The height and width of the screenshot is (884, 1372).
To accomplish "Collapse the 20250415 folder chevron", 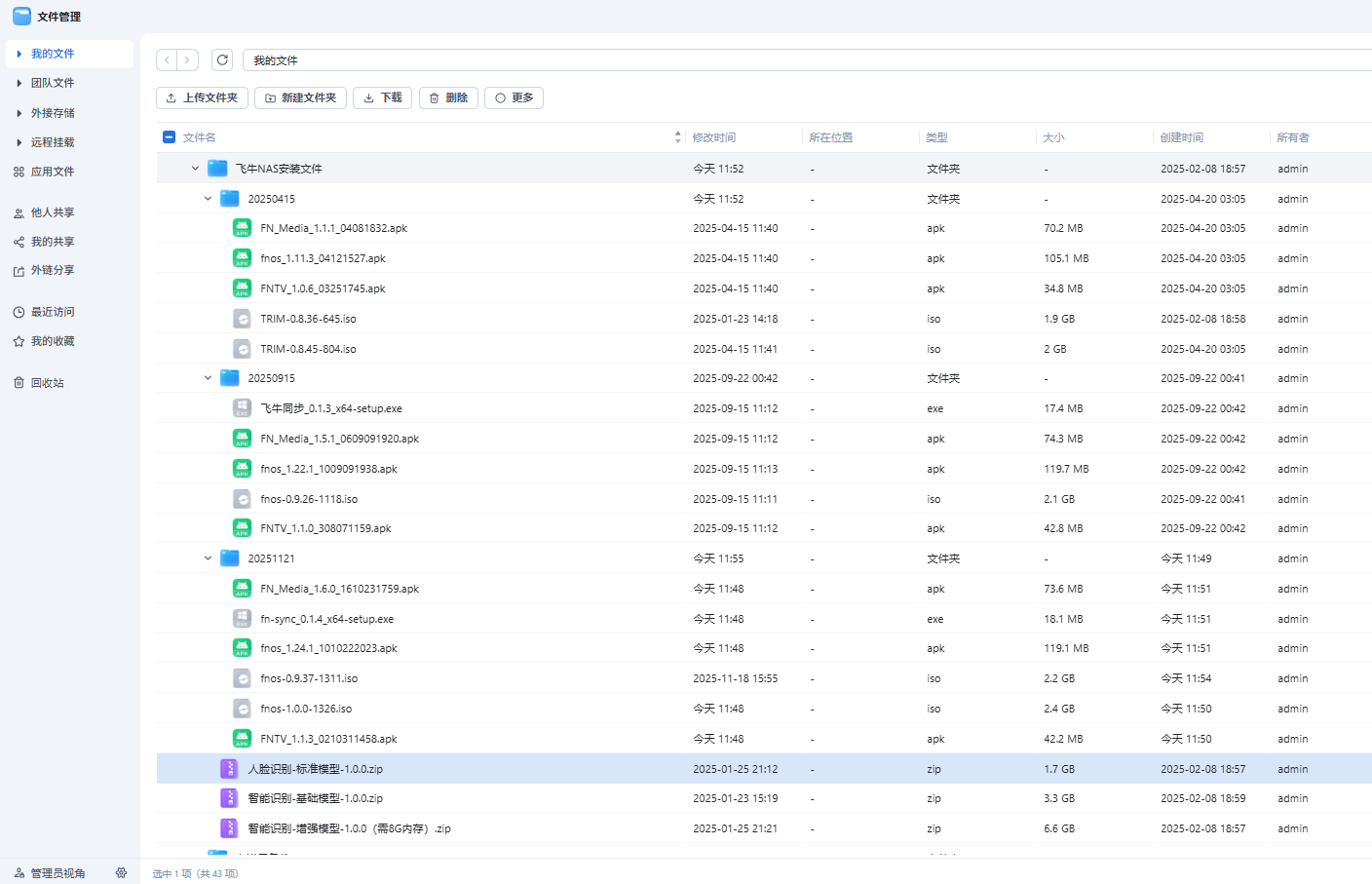I will point(208,199).
